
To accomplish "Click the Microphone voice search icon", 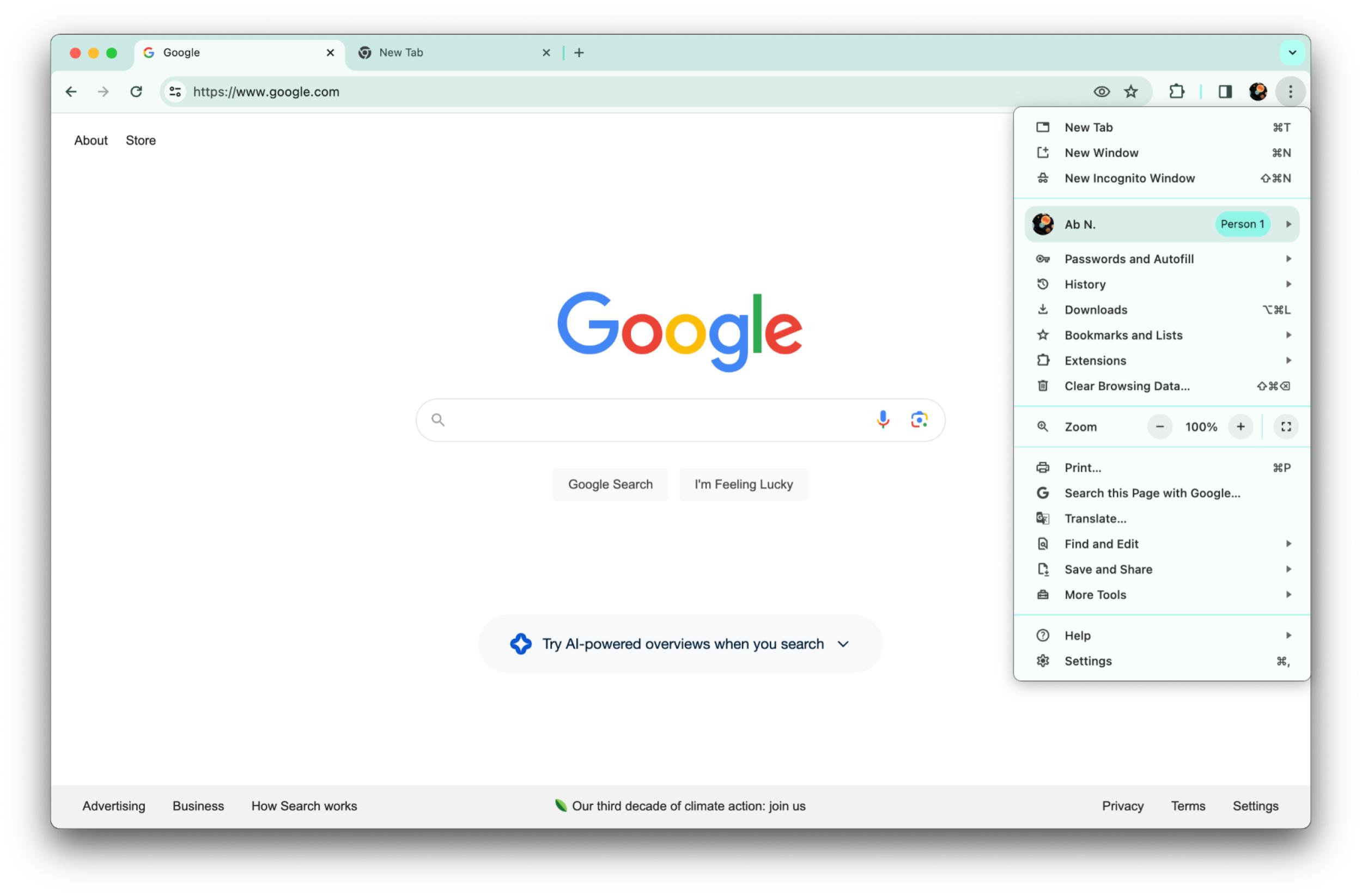I will (x=881, y=419).
